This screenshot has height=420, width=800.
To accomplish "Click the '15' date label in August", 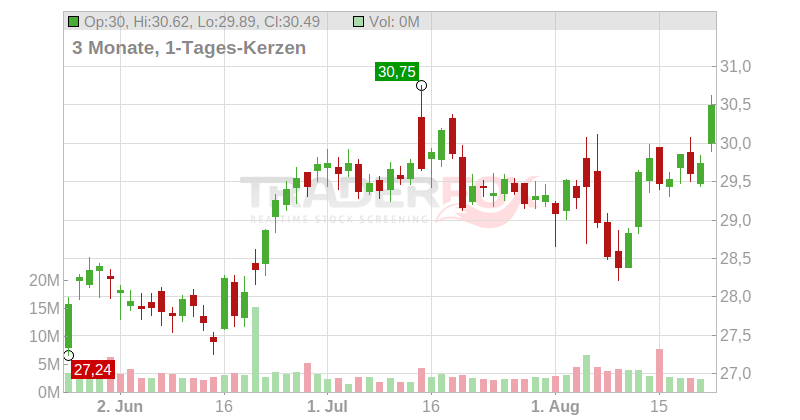I will (659, 407).
